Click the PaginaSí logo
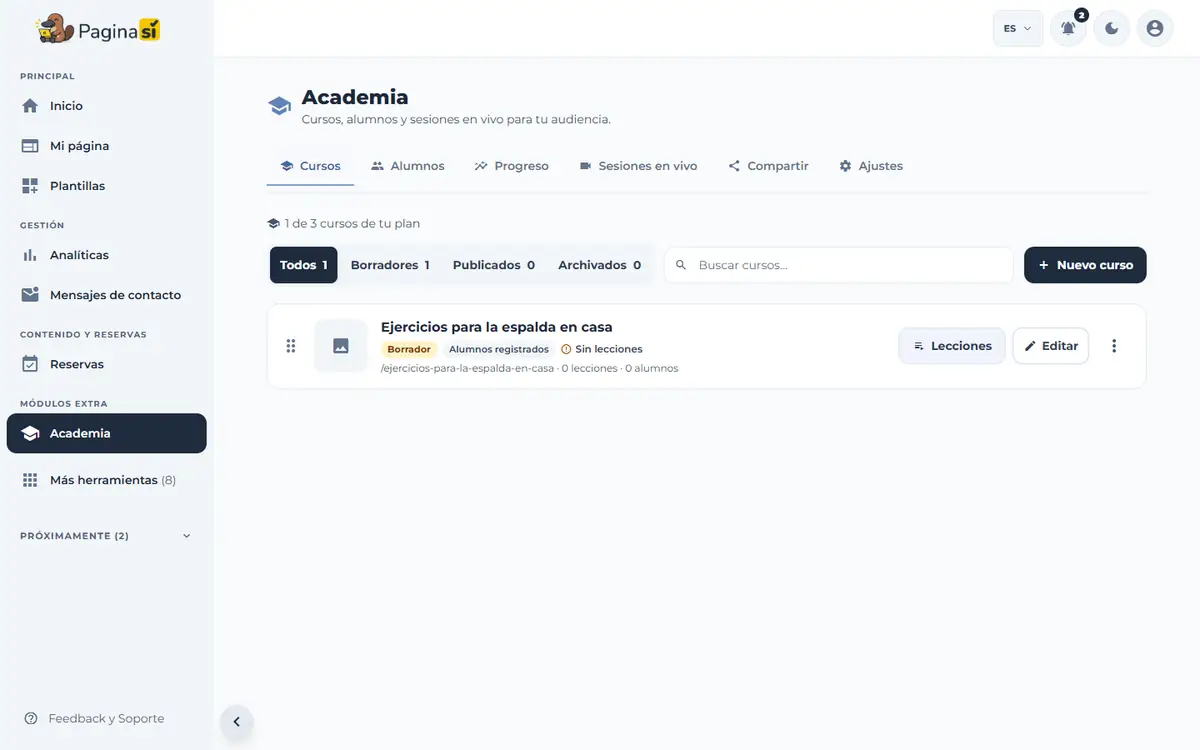This screenshot has width=1200, height=750. (x=98, y=29)
